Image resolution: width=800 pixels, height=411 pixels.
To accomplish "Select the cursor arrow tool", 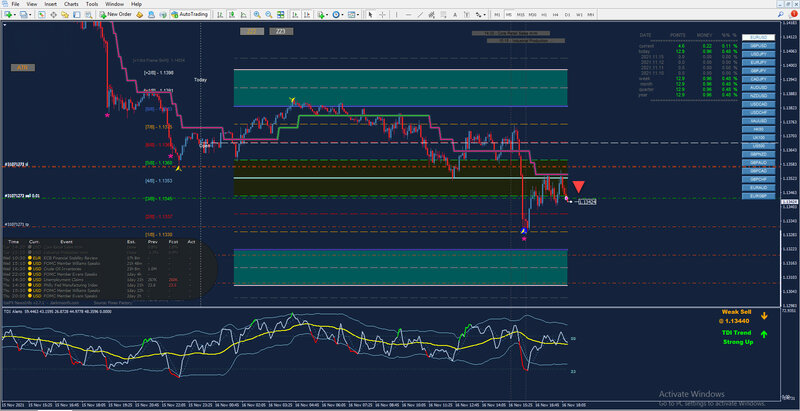I will coord(370,14).
